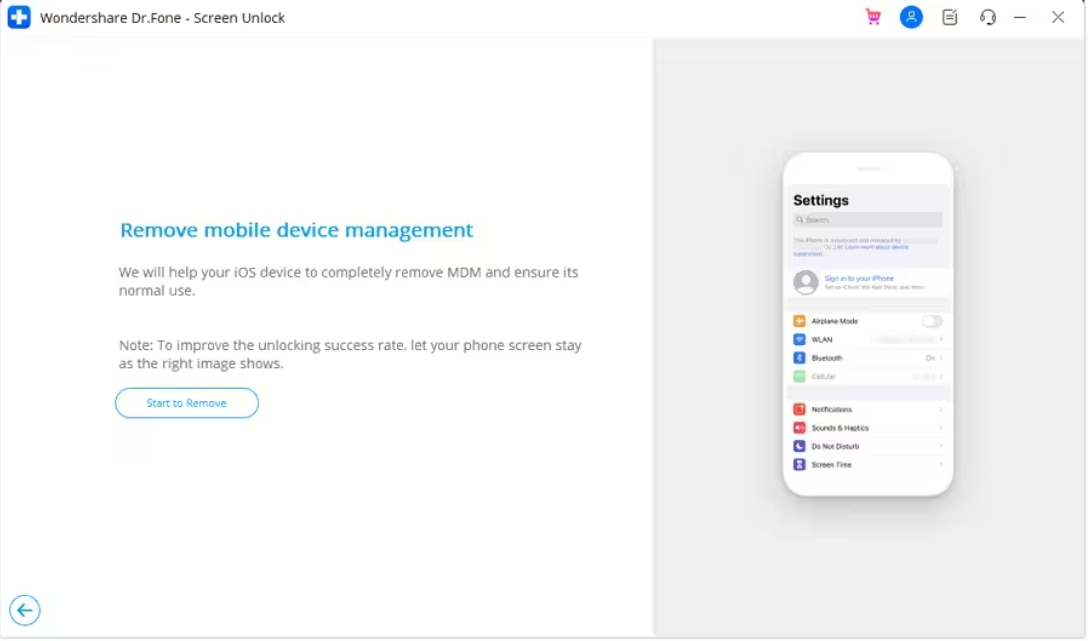
Task: Expand the WLAN row chevron
Action: click(941, 340)
